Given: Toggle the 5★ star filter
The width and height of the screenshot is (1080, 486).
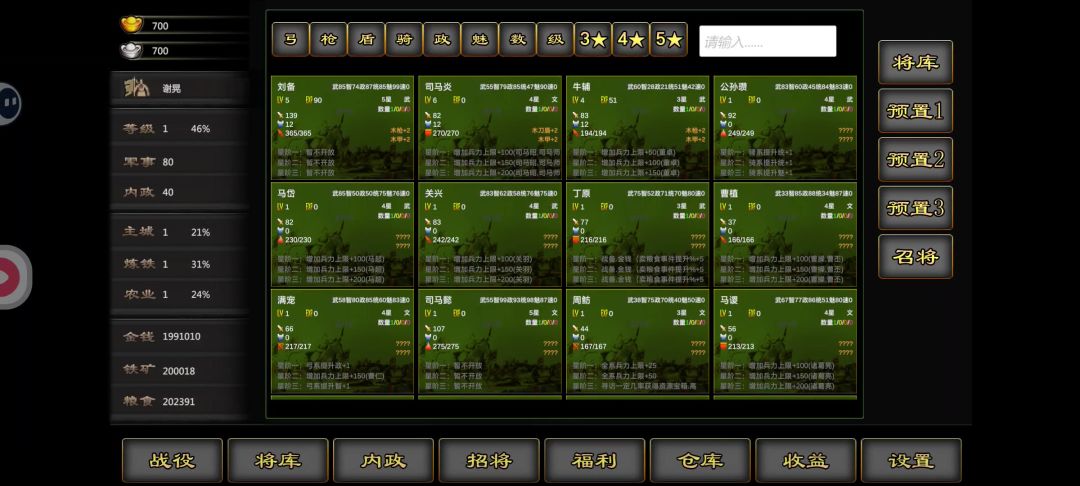Looking at the screenshot, I should tap(669, 40).
